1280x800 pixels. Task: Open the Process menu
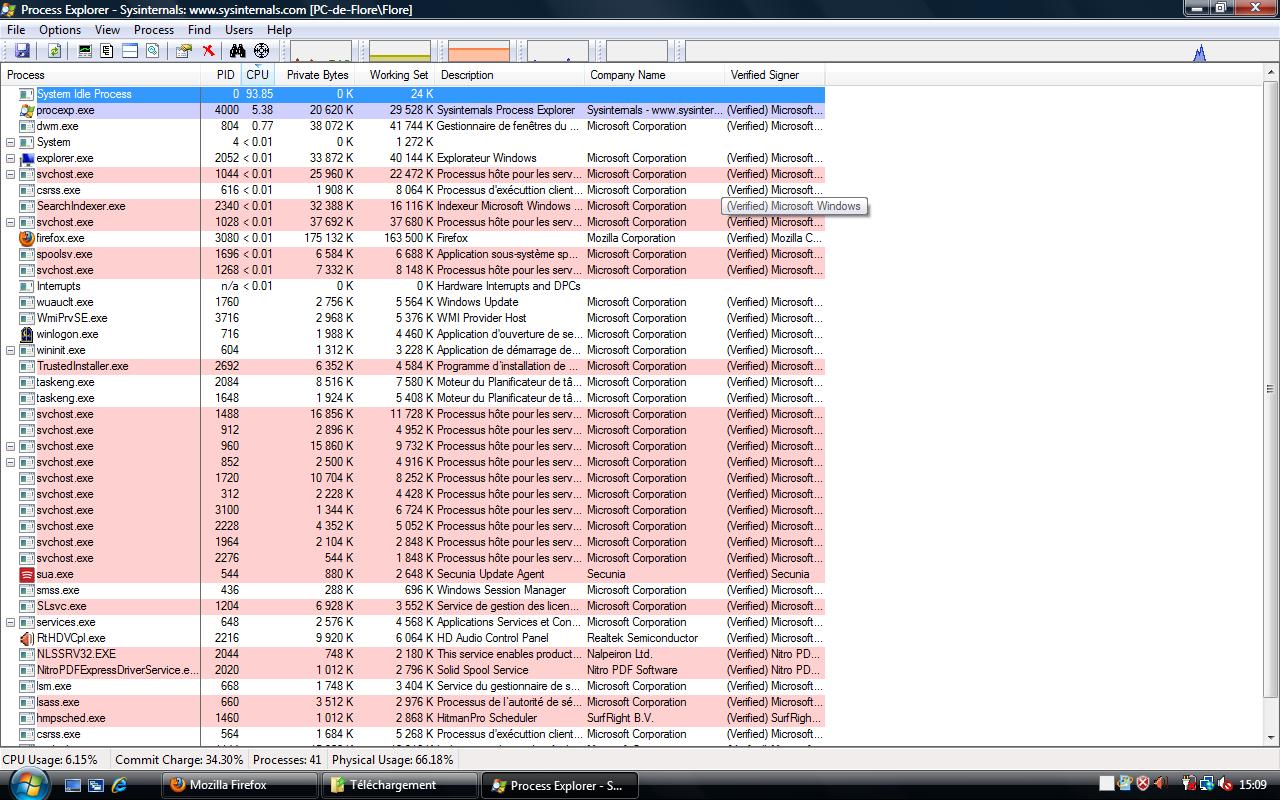(154, 30)
